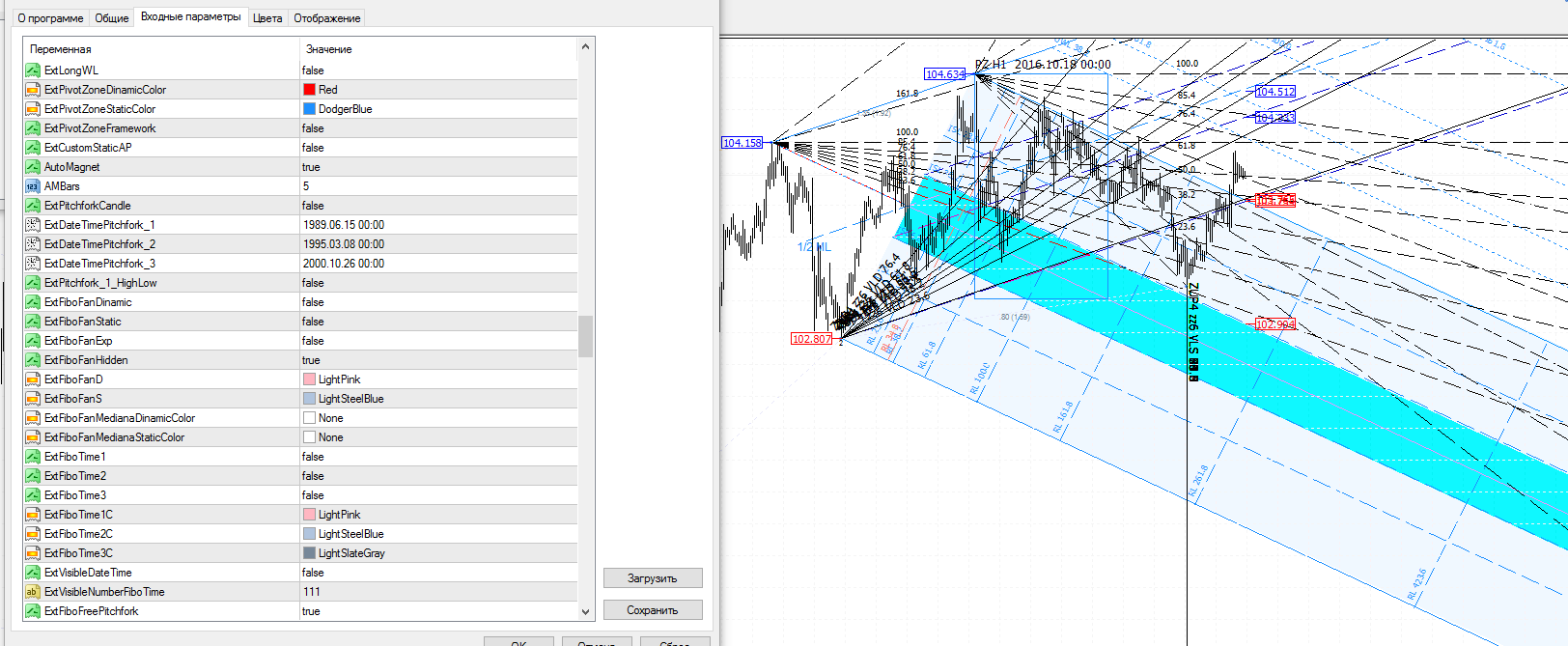This screenshot has width=1568, height=646.
Task: Click the icon beside ExtPitchforkCandle
Action: pyautogui.click(x=33, y=206)
